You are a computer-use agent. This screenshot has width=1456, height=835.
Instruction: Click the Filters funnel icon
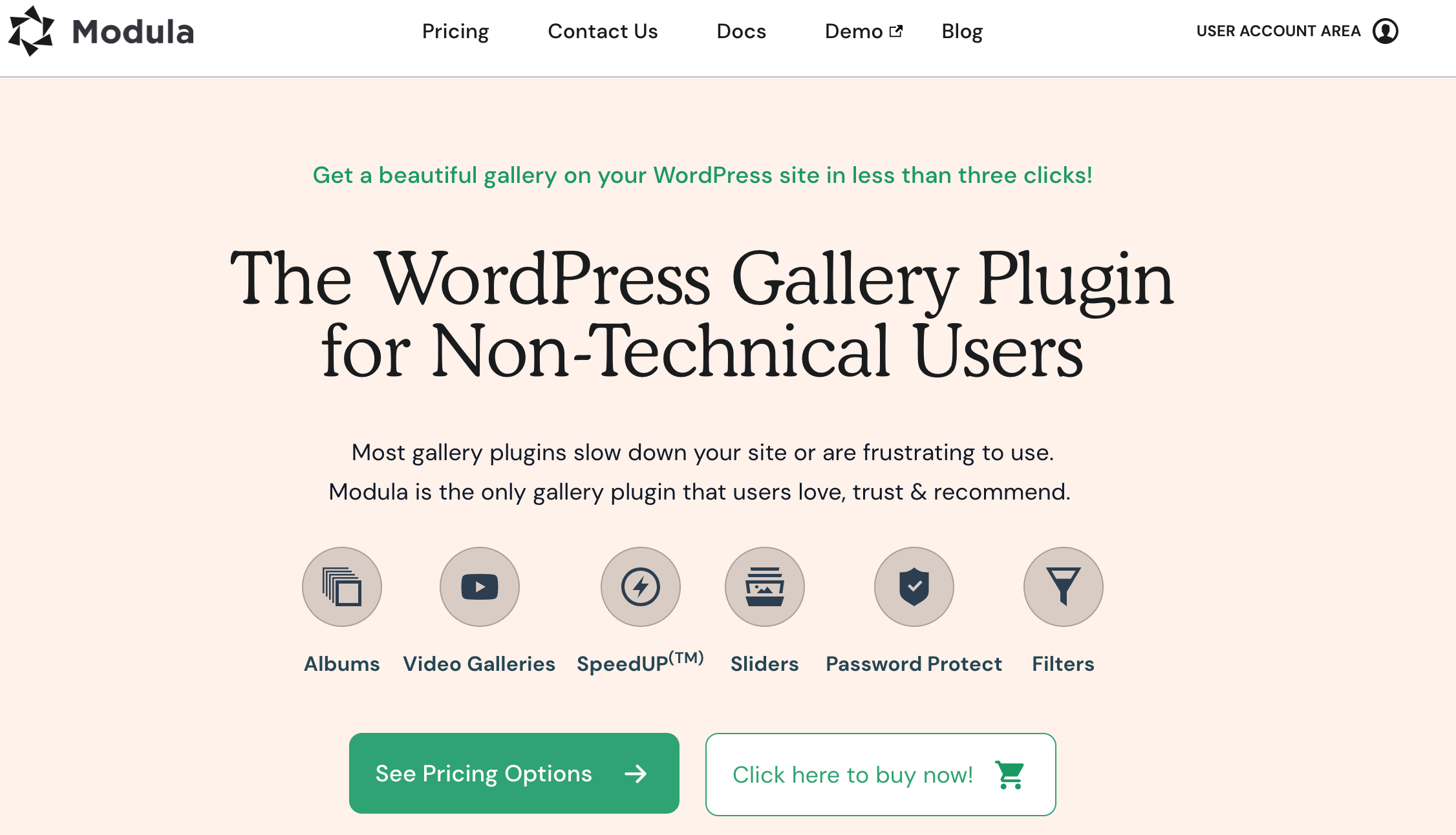point(1064,587)
